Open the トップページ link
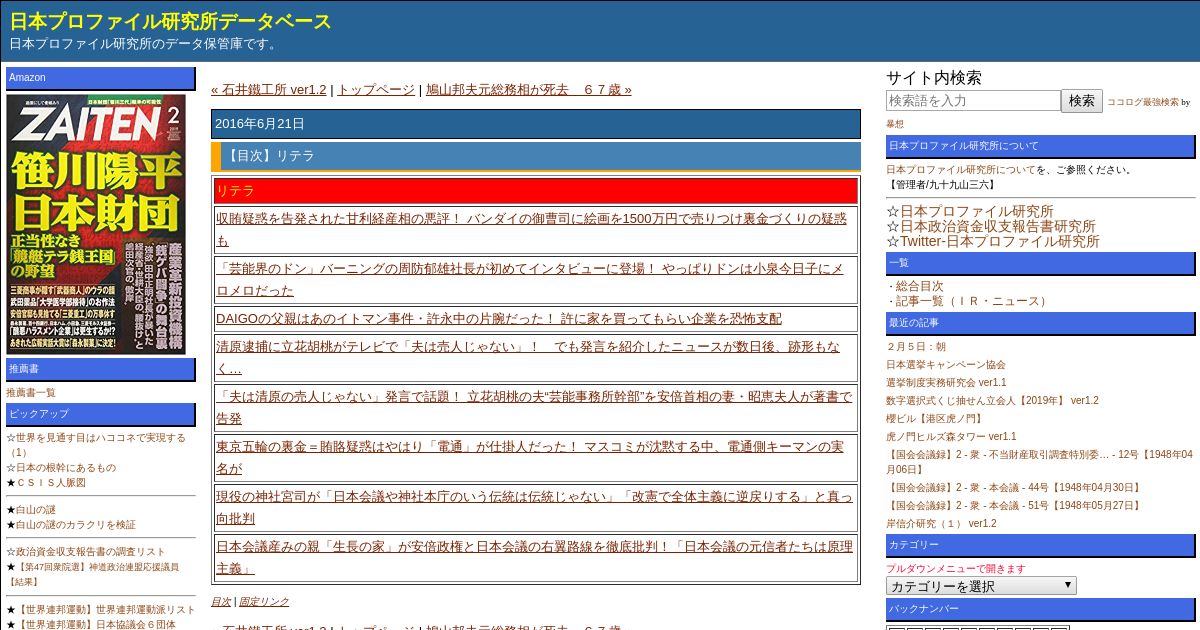 pyautogui.click(x=375, y=89)
